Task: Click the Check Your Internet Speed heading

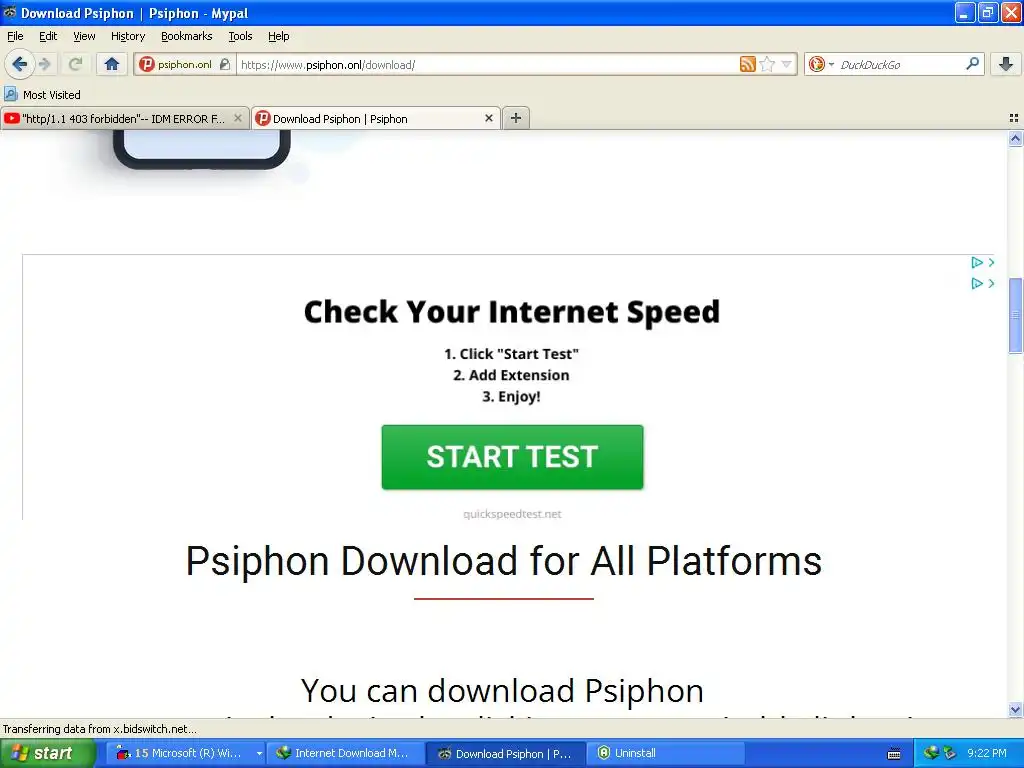Action: click(512, 312)
